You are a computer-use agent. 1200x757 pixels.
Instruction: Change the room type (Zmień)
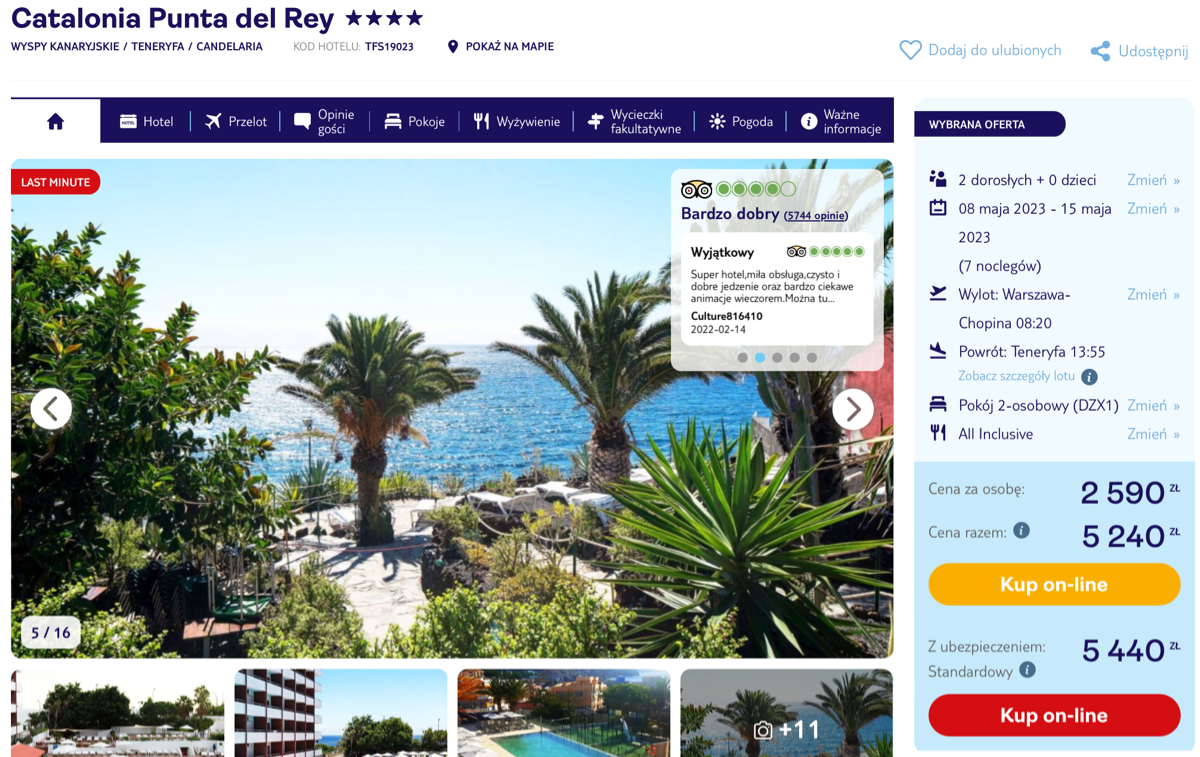point(1153,405)
